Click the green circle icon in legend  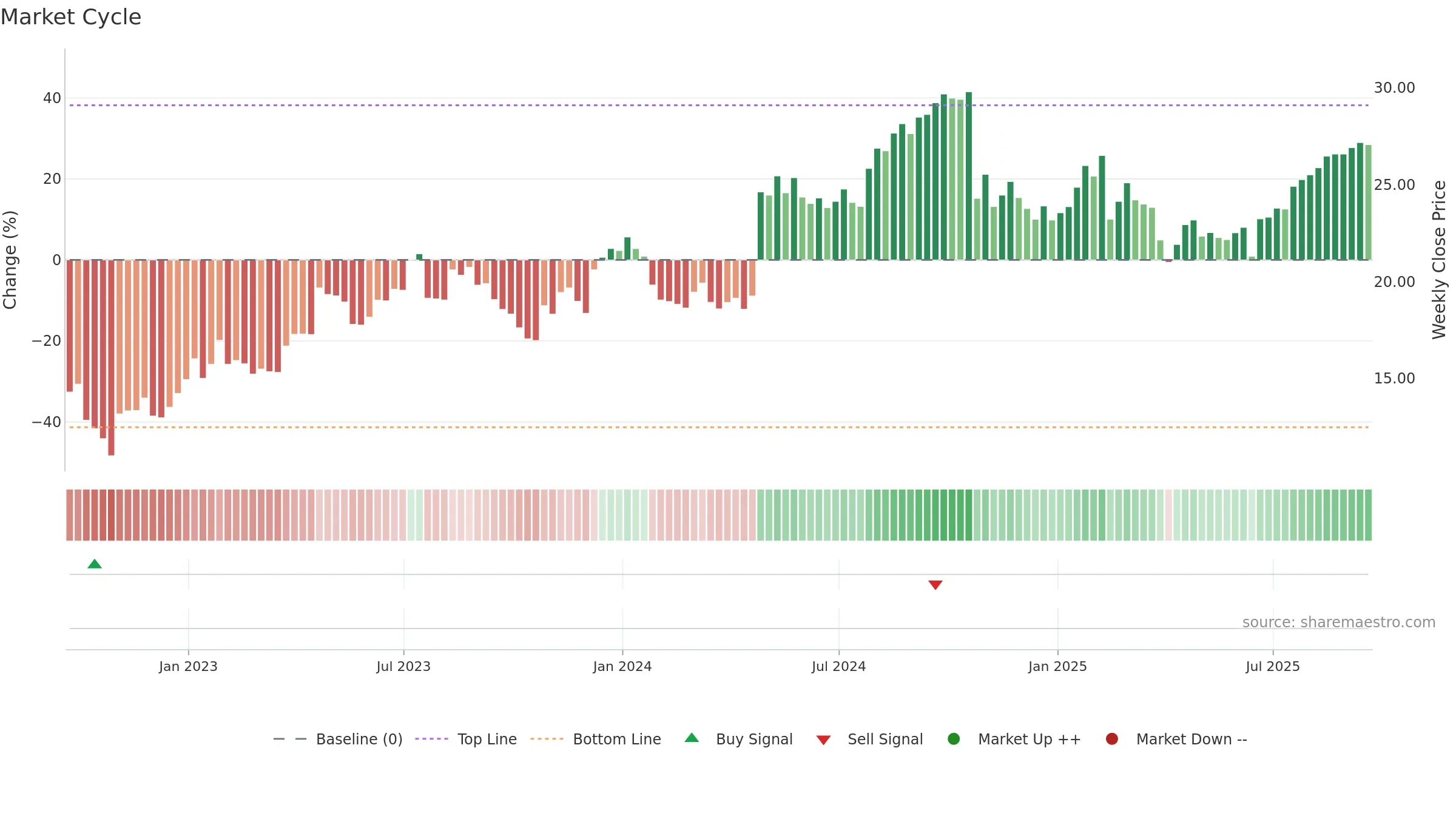[954, 739]
